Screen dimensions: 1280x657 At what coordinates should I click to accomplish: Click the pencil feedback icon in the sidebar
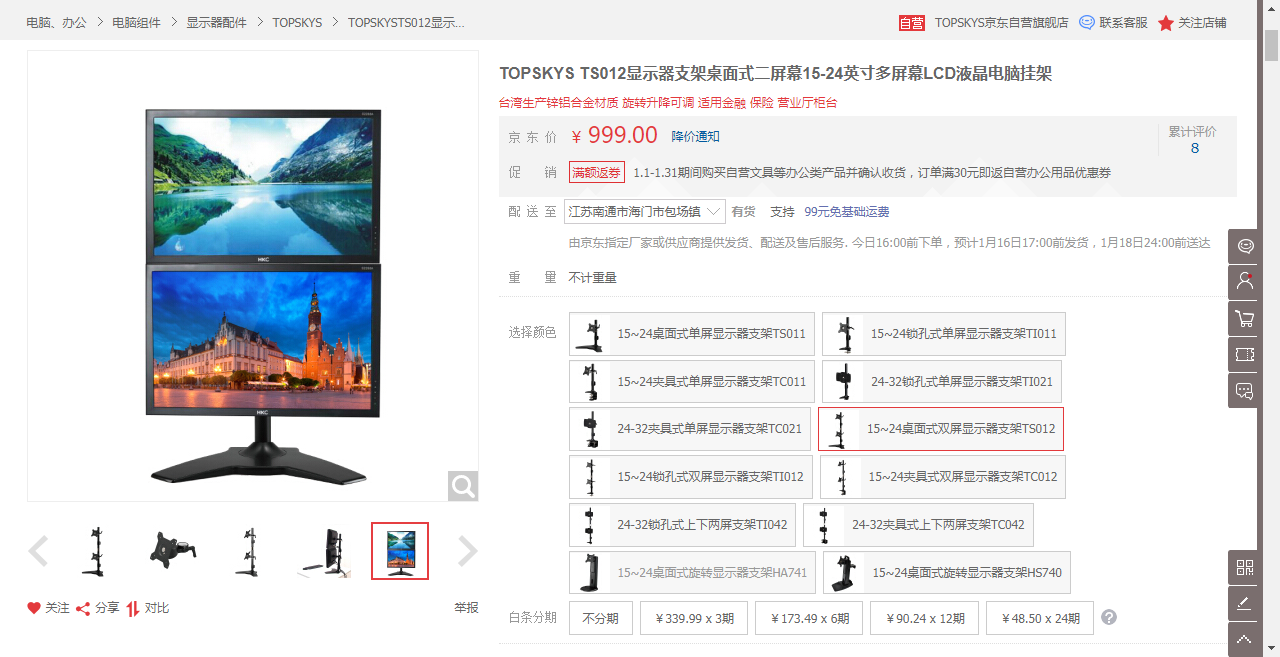(x=1245, y=603)
